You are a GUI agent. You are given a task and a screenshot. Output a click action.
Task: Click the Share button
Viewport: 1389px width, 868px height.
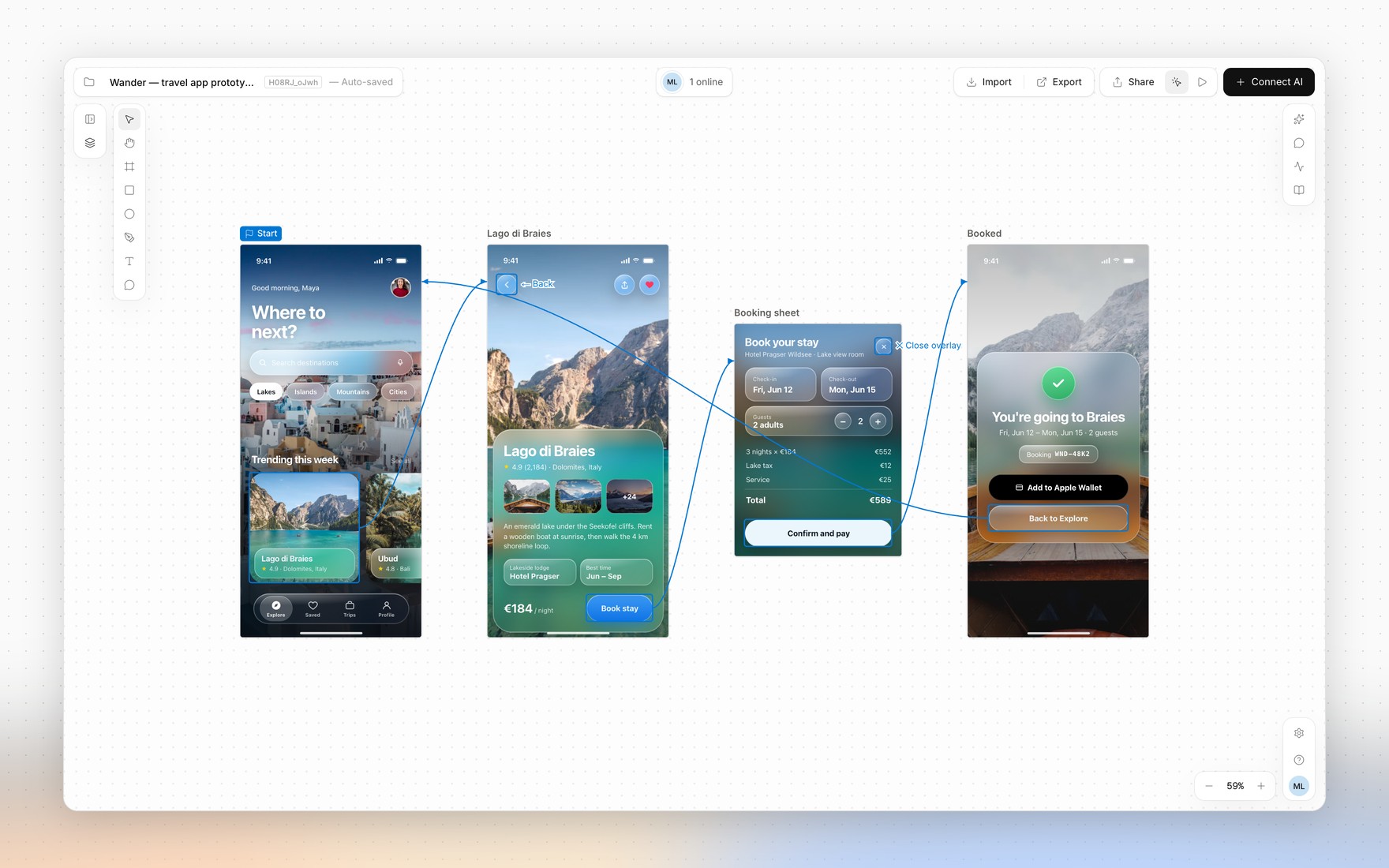pyautogui.click(x=1133, y=82)
